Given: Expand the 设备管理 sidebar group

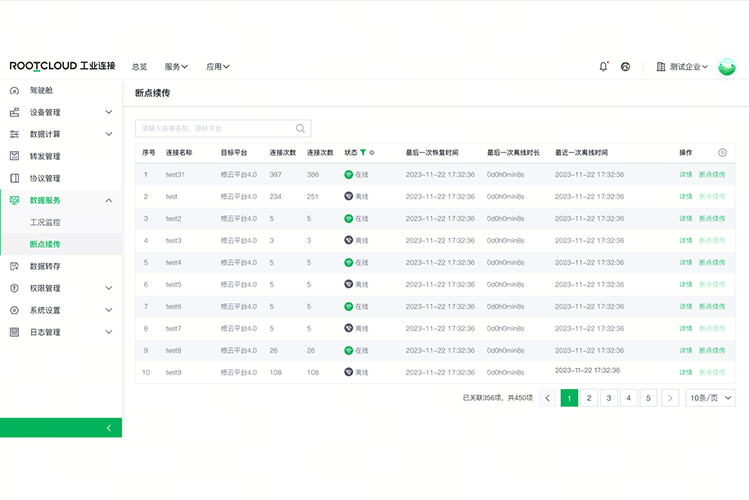Looking at the screenshot, I should coord(109,113).
